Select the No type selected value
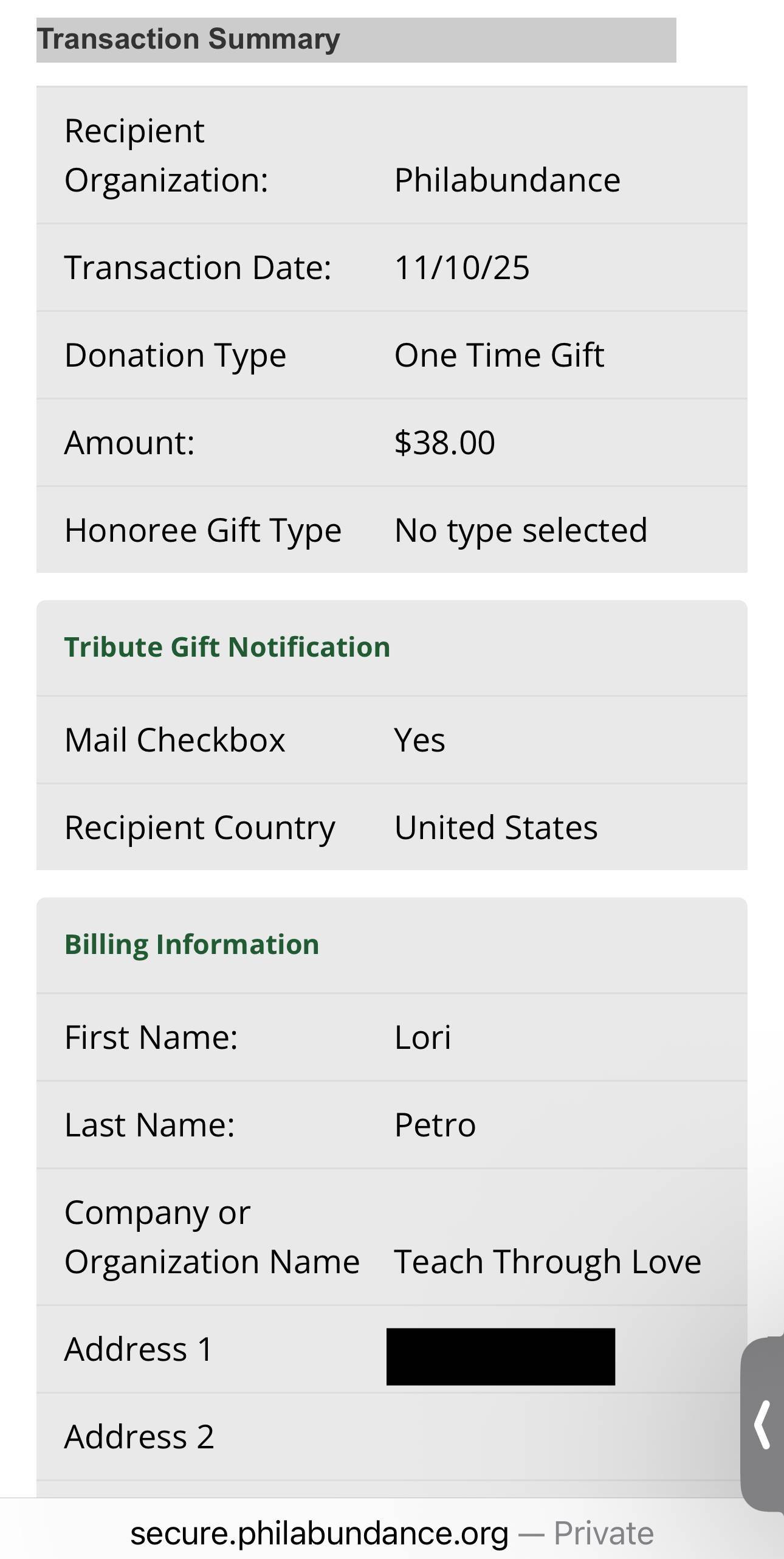784x1559 pixels. [520, 530]
